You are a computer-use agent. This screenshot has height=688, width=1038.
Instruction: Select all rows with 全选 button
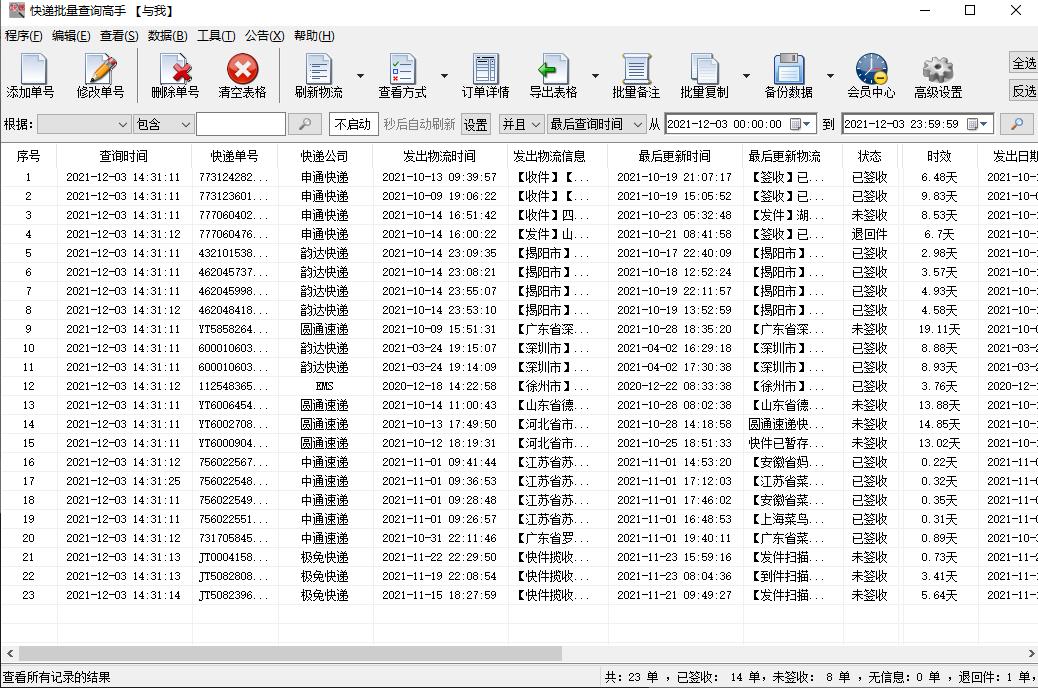1023,61
